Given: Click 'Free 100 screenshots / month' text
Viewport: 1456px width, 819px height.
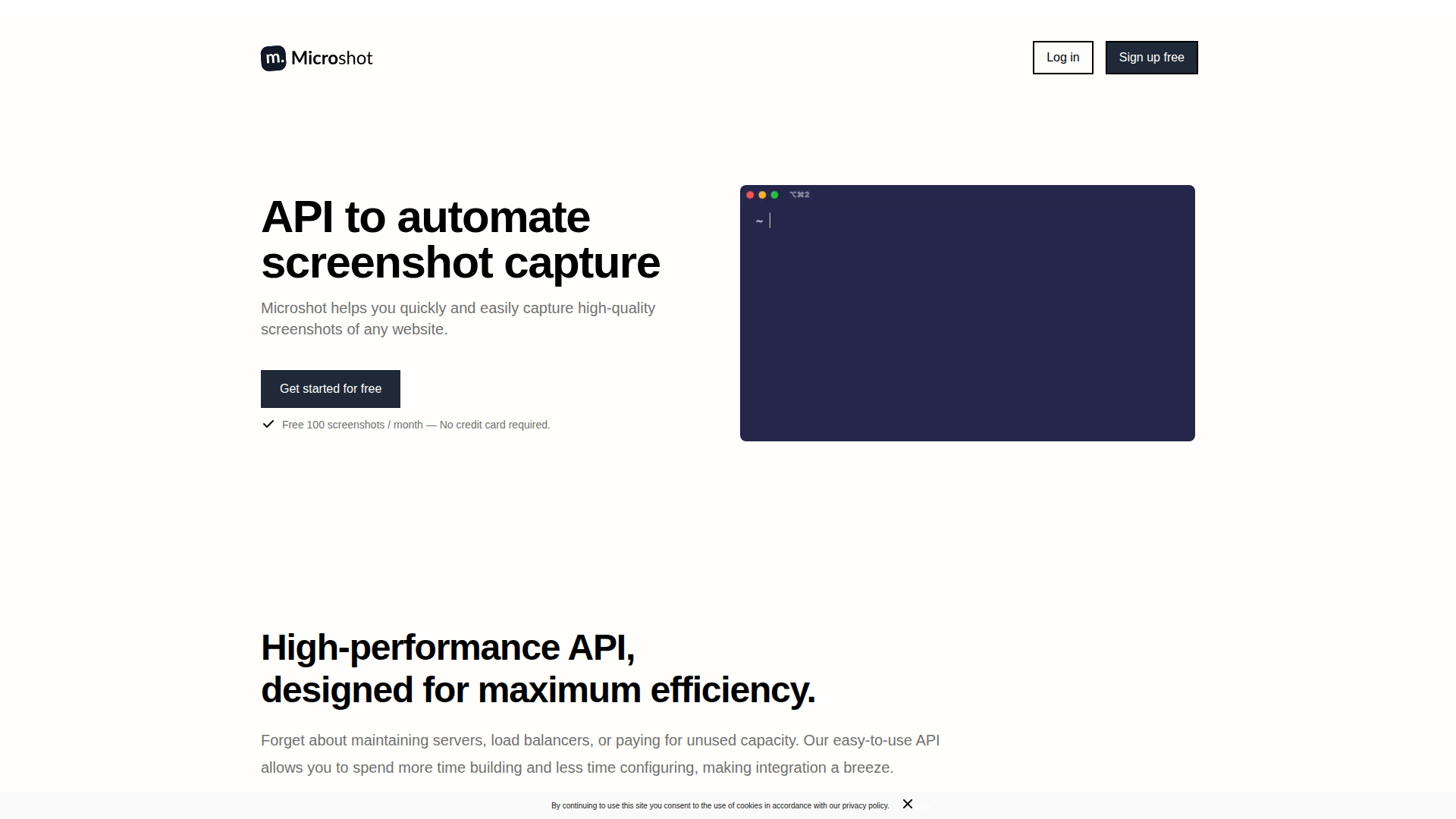Looking at the screenshot, I should (x=353, y=425).
